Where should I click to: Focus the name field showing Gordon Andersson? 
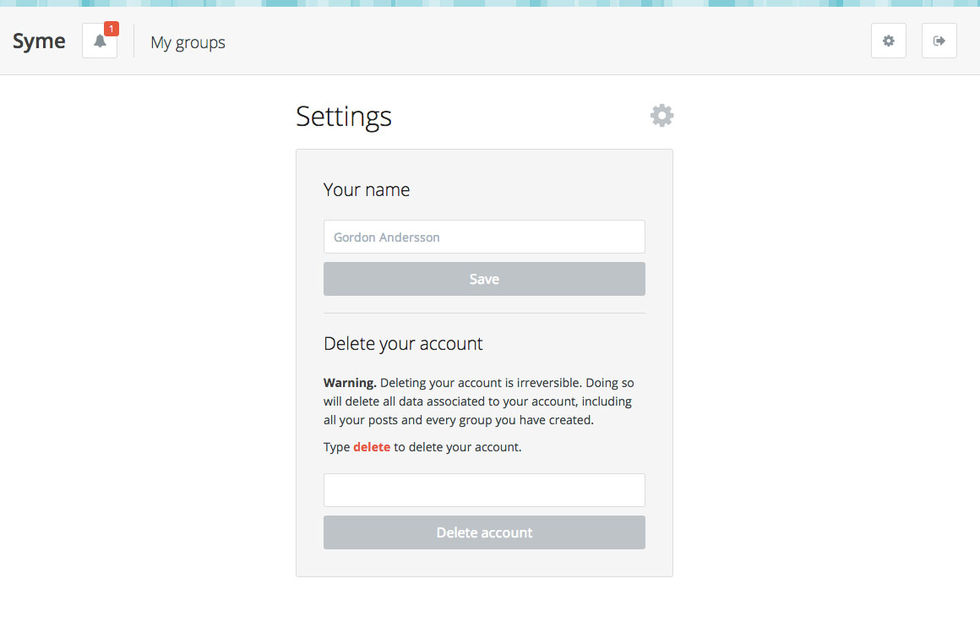point(484,237)
